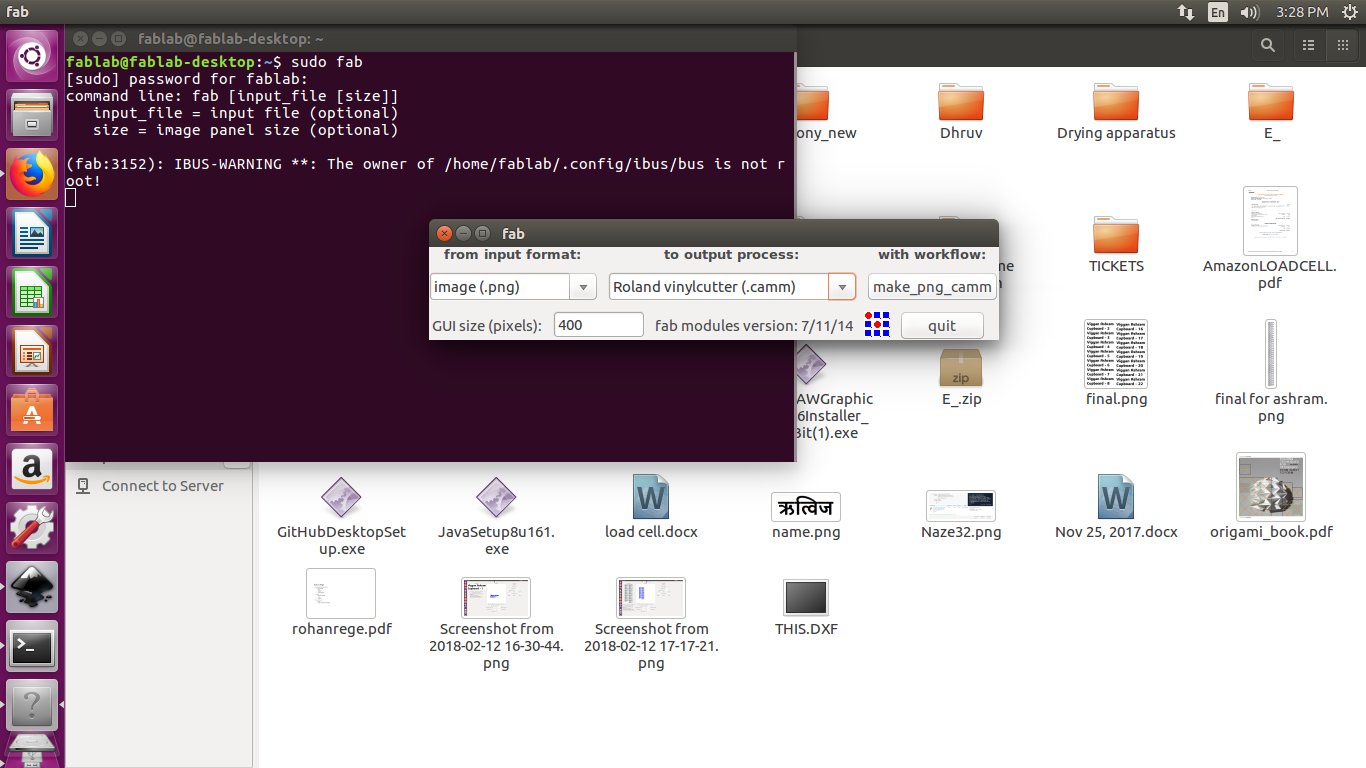The image size is (1366, 768).
Task: Select the make_png_camm workflow
Action: (x=931, y=286)
